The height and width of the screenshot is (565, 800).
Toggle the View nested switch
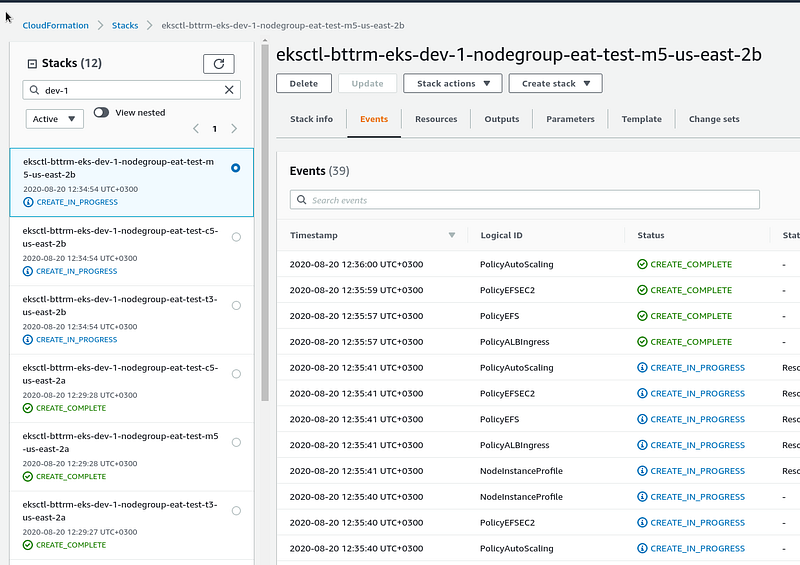[x=101, y=112]
